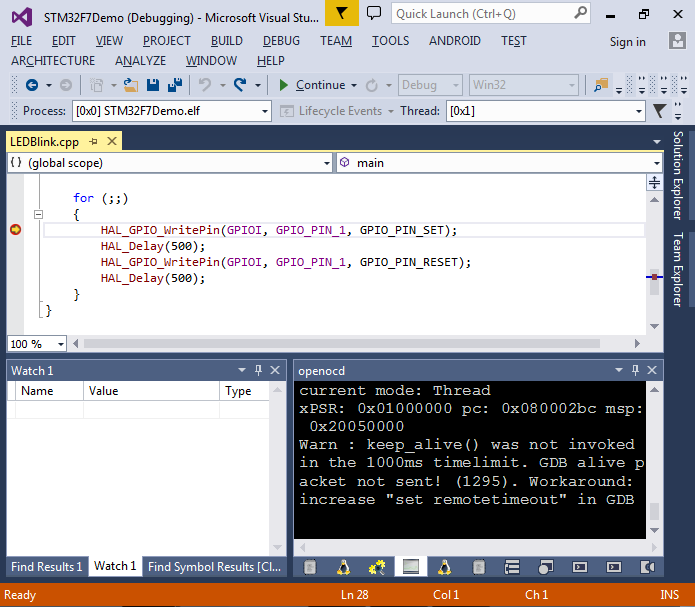Switch to Find Symbol Results tab

(x=215, y=566)
